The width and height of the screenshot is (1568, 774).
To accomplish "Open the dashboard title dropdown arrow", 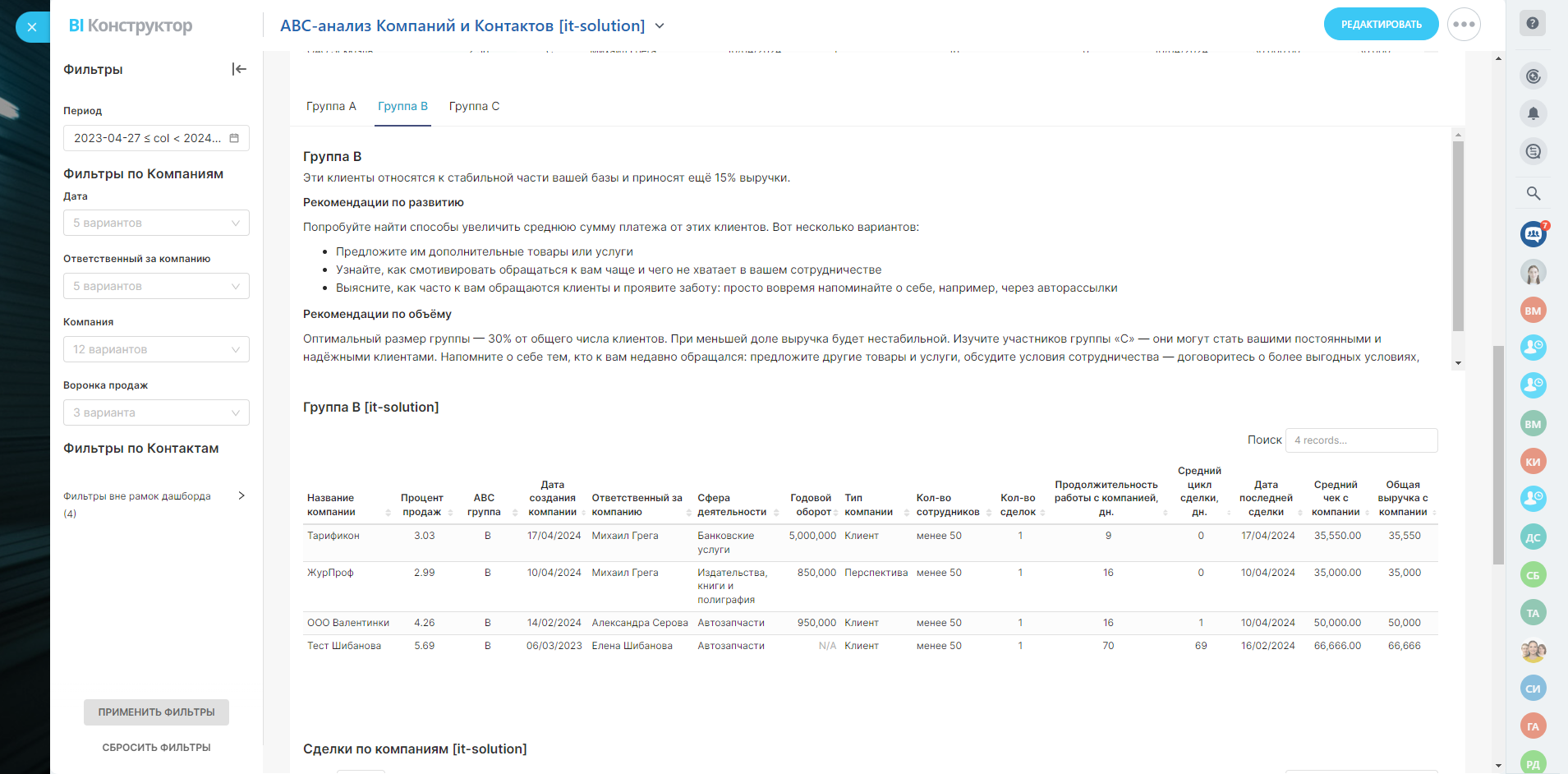I will (x=660, y=26).
